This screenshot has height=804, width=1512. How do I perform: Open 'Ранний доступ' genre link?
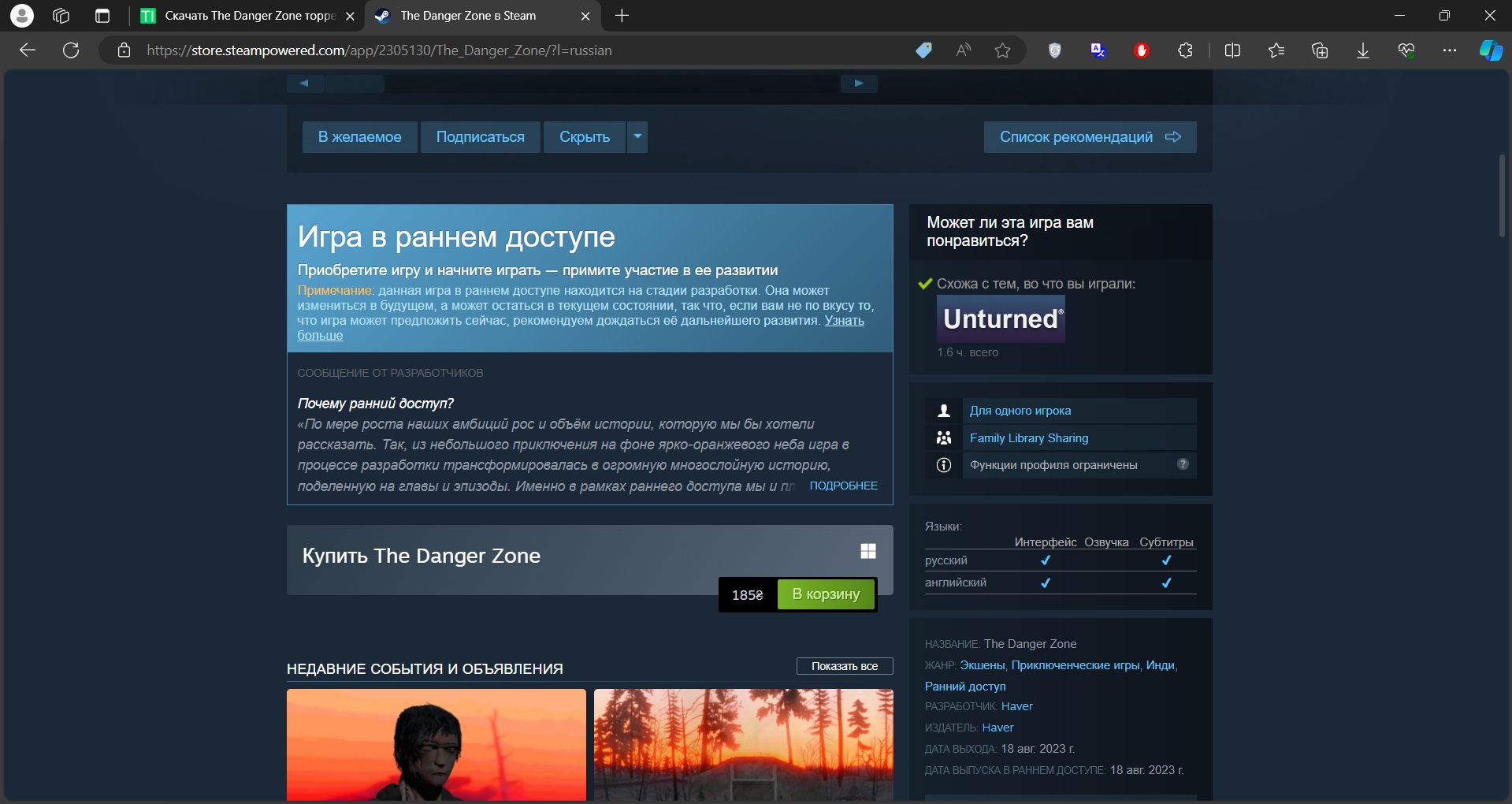(965, 687)
